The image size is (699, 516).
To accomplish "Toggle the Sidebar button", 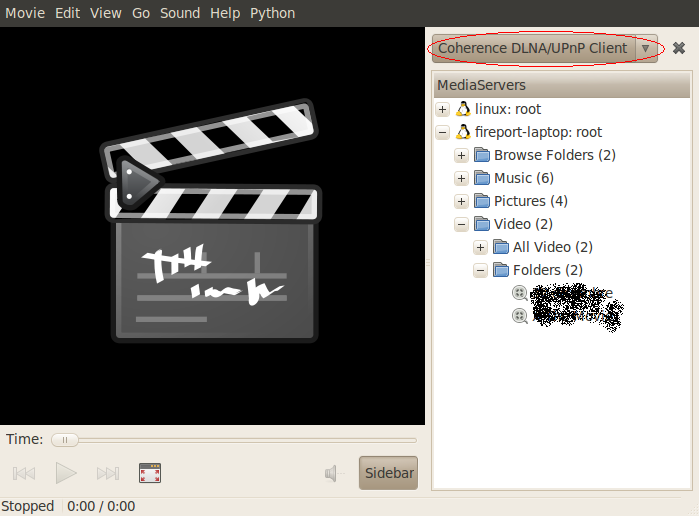I will pyautogui.click(x=388, y=473).
